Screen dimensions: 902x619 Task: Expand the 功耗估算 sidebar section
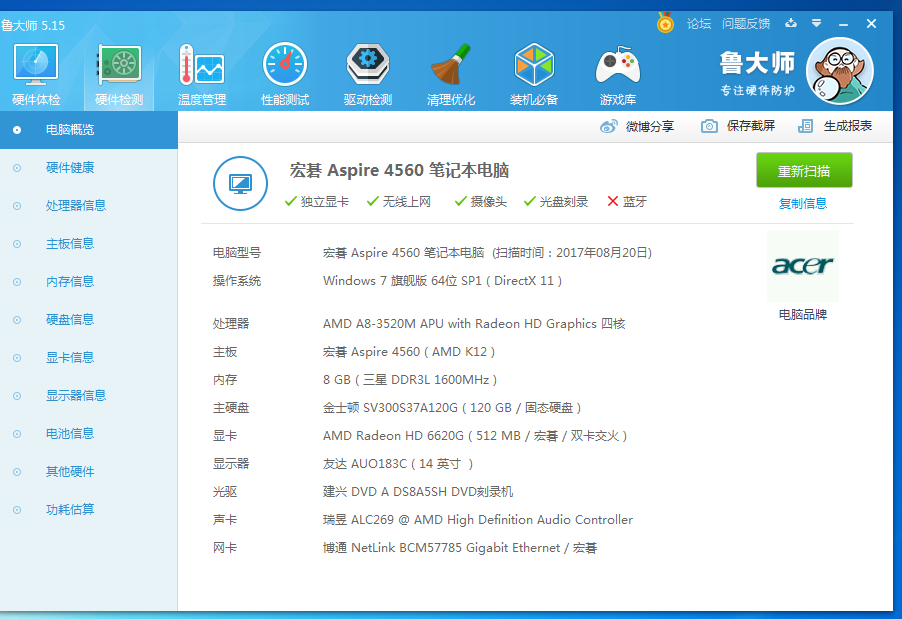tap(69, 509)
